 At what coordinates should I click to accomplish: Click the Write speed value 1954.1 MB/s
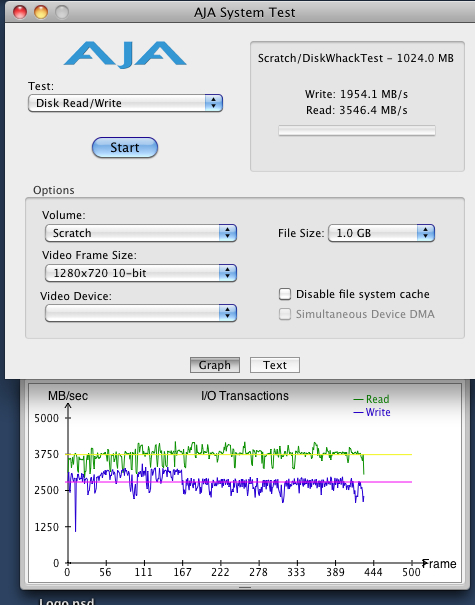click(x=374, y=94)
